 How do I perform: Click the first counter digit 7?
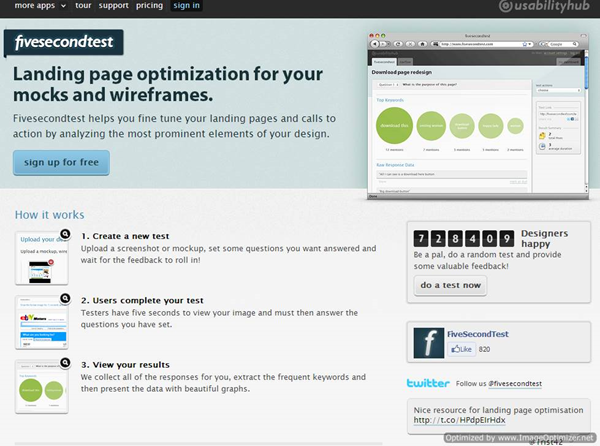coord(421,239)
